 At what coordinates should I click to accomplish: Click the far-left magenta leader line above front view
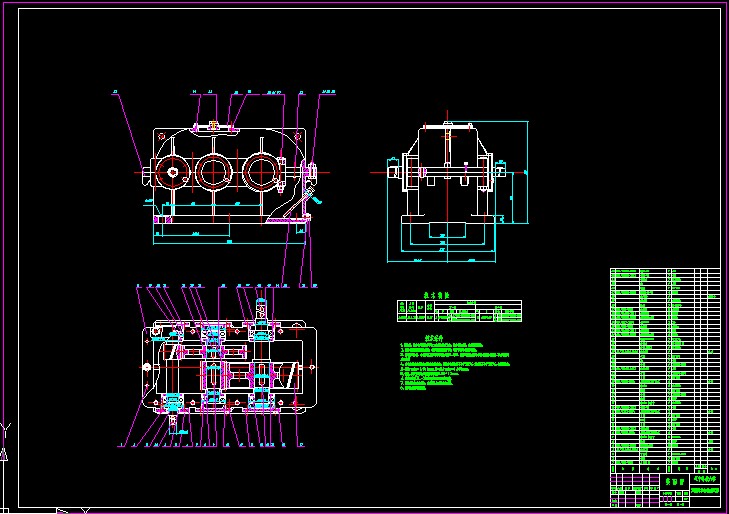click(129, 132)
